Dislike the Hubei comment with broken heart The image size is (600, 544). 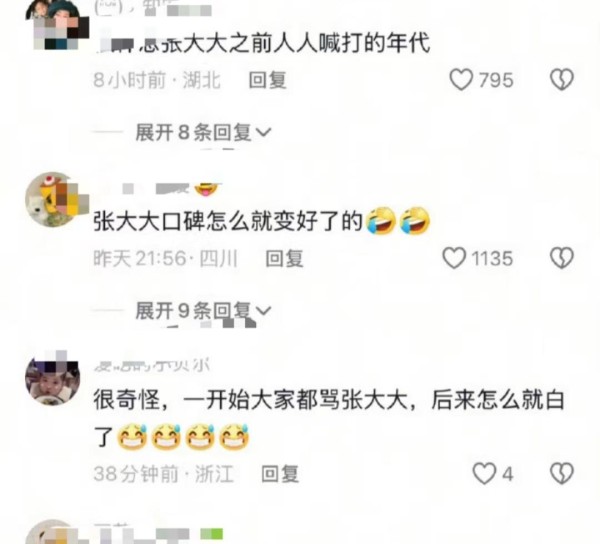pyautogui.click(x=562, y=80)
